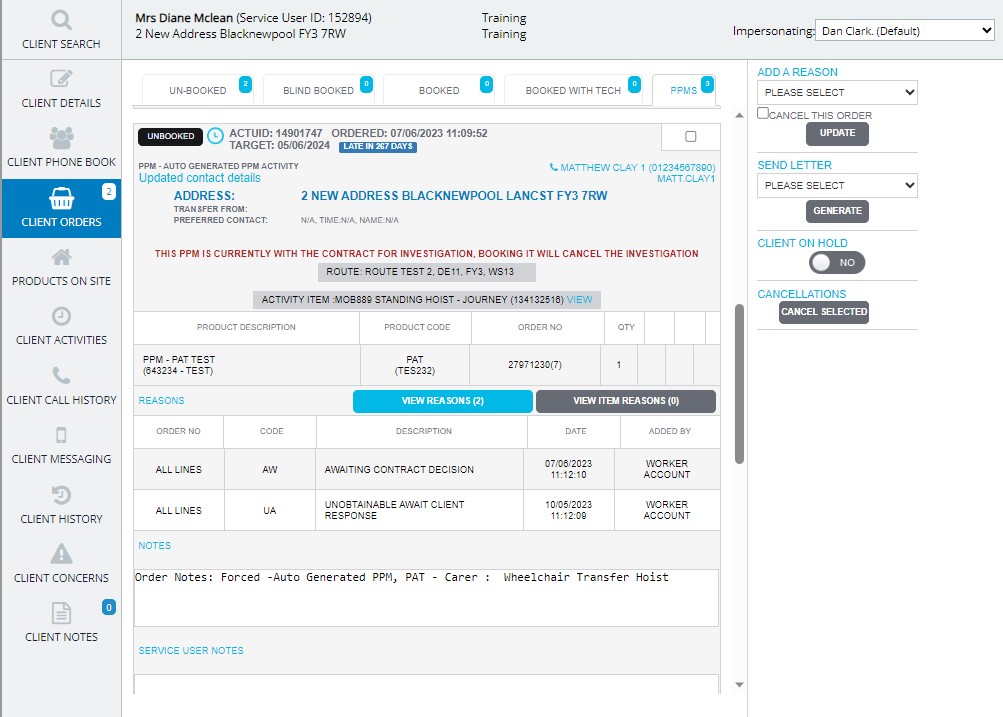This screenshot has width=1003, height=717.
Task: Click the scroll down arrow of orders list
Action: (739, 684)
